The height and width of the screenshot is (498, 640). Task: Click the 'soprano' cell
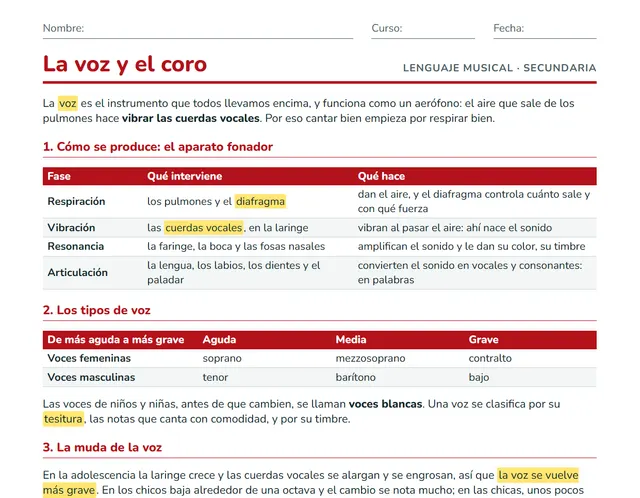point(222,358)
